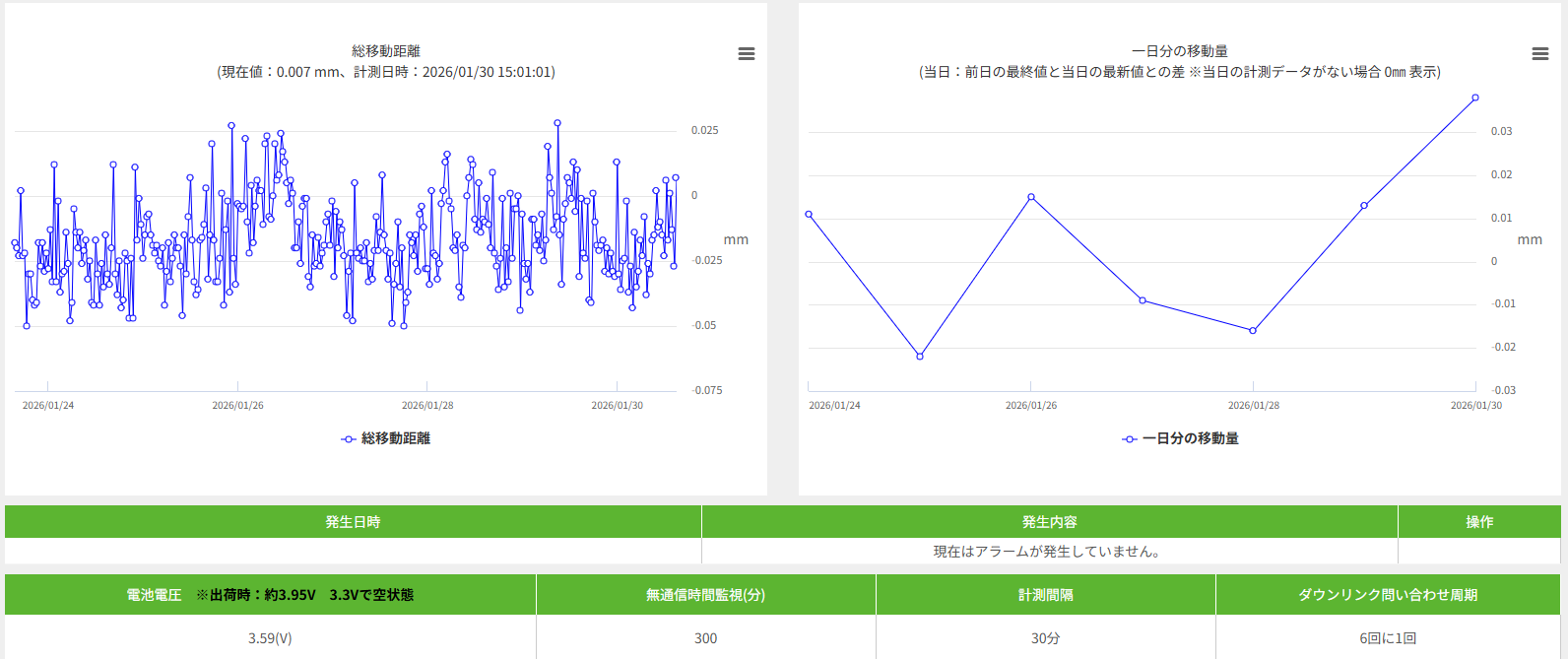Click the 計測間隔 header cell
Viewport: 1568px width, 659px height.
point(1045,595)
